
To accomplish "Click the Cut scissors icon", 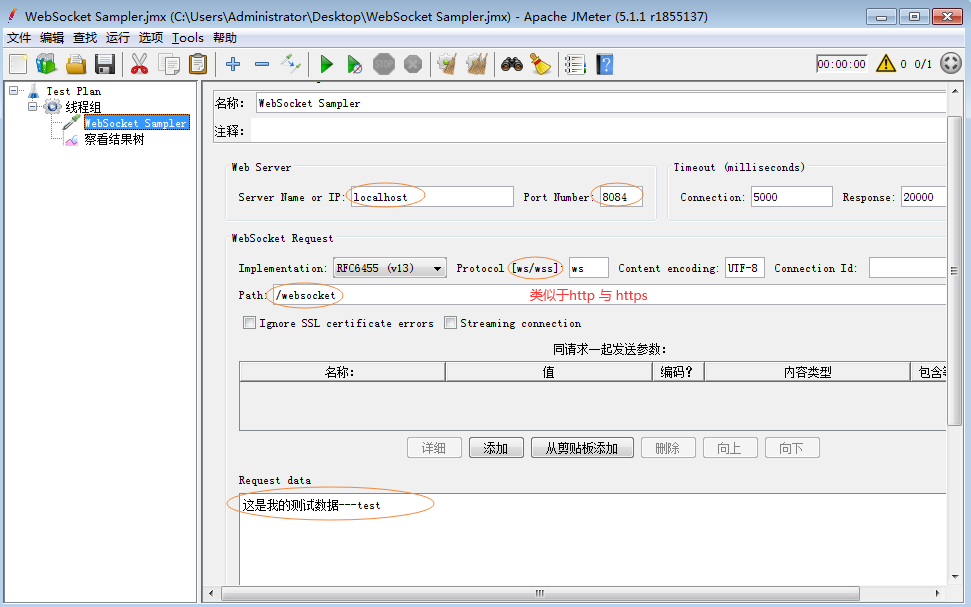I will (139, 64).
